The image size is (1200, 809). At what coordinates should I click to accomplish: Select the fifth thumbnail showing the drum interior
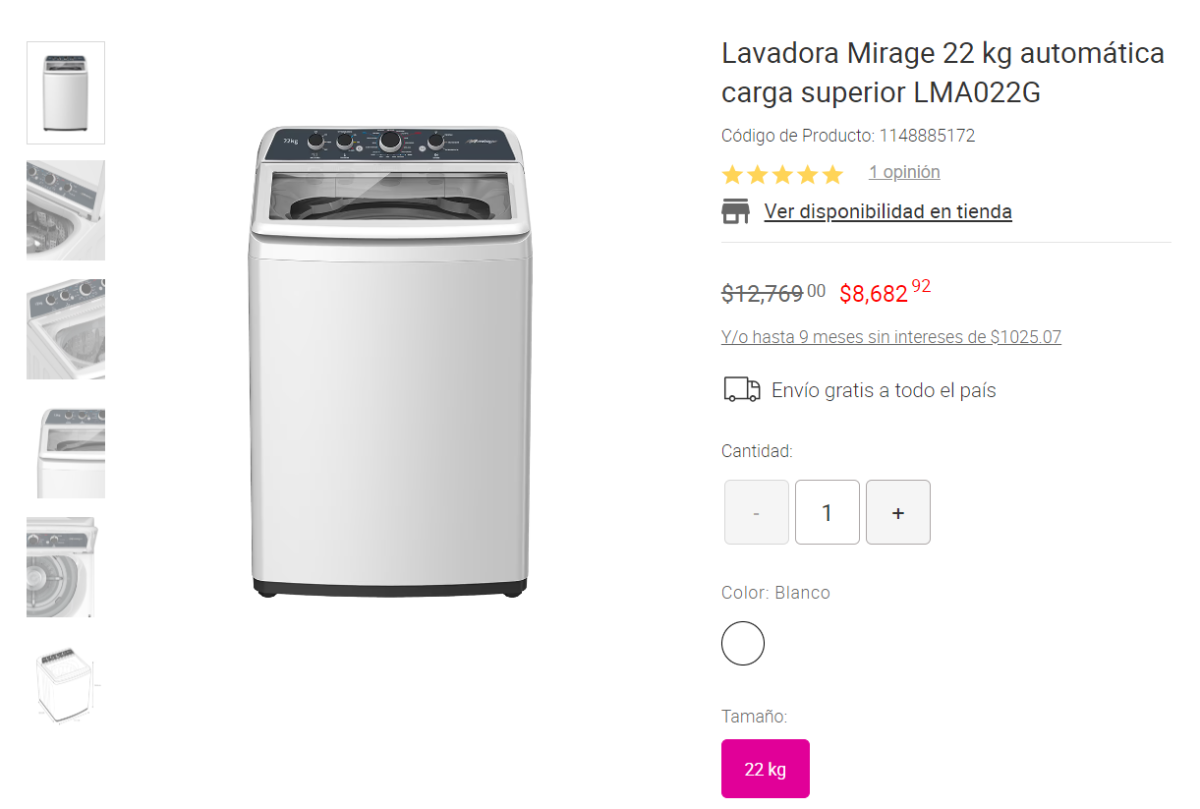[x=65, y=567]
